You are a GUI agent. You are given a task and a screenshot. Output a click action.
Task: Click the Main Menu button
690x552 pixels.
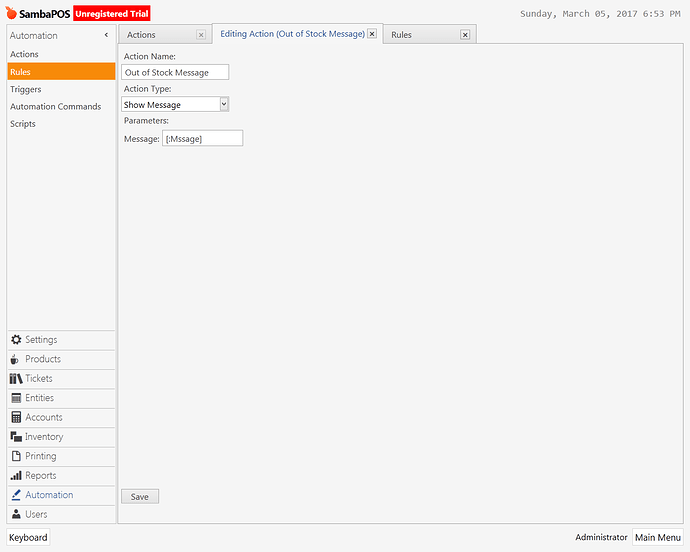point(658,537)
